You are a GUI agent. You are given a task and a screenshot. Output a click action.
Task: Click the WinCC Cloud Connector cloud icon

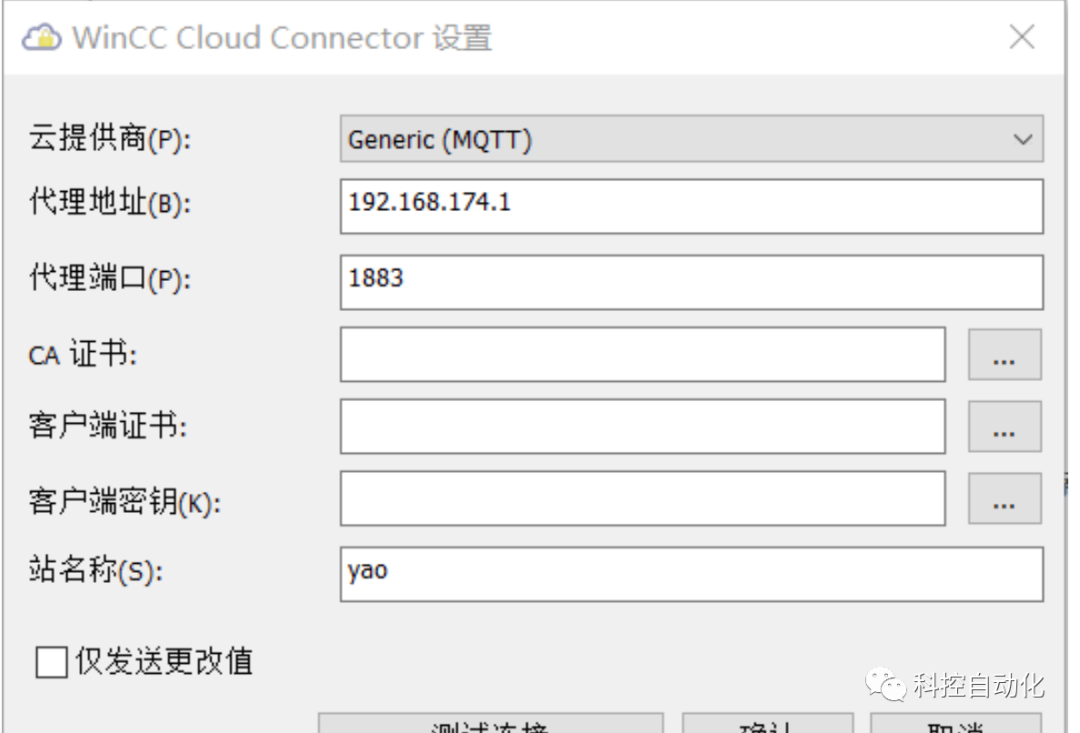coord(43,38)
